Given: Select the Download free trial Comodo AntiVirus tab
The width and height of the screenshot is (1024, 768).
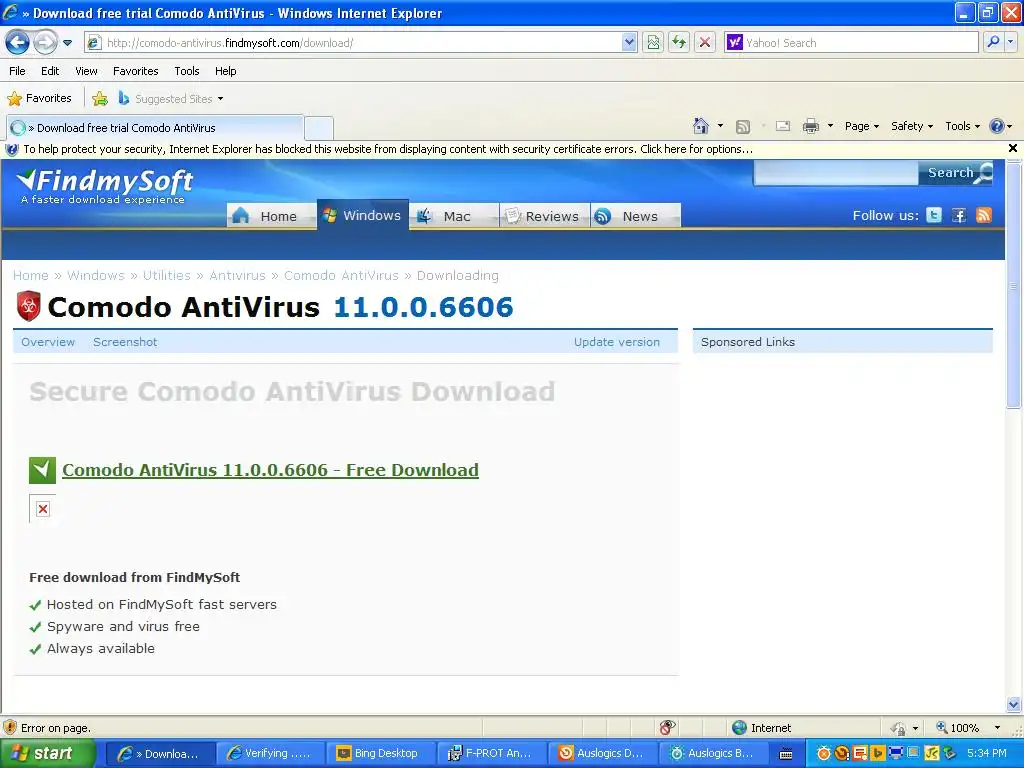Looking at the screenshot, I should coord(155,127).
